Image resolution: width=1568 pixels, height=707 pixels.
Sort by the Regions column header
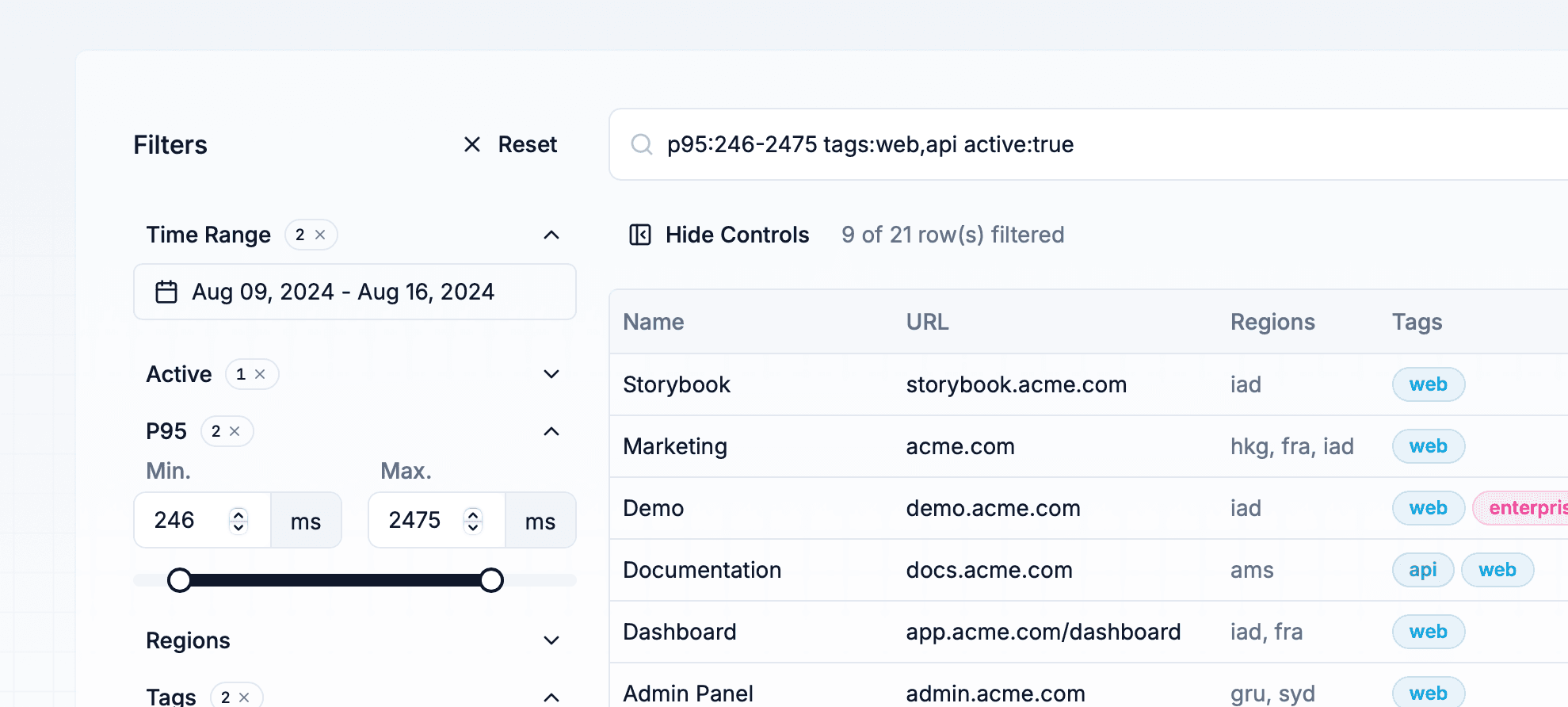[1272, 322]
